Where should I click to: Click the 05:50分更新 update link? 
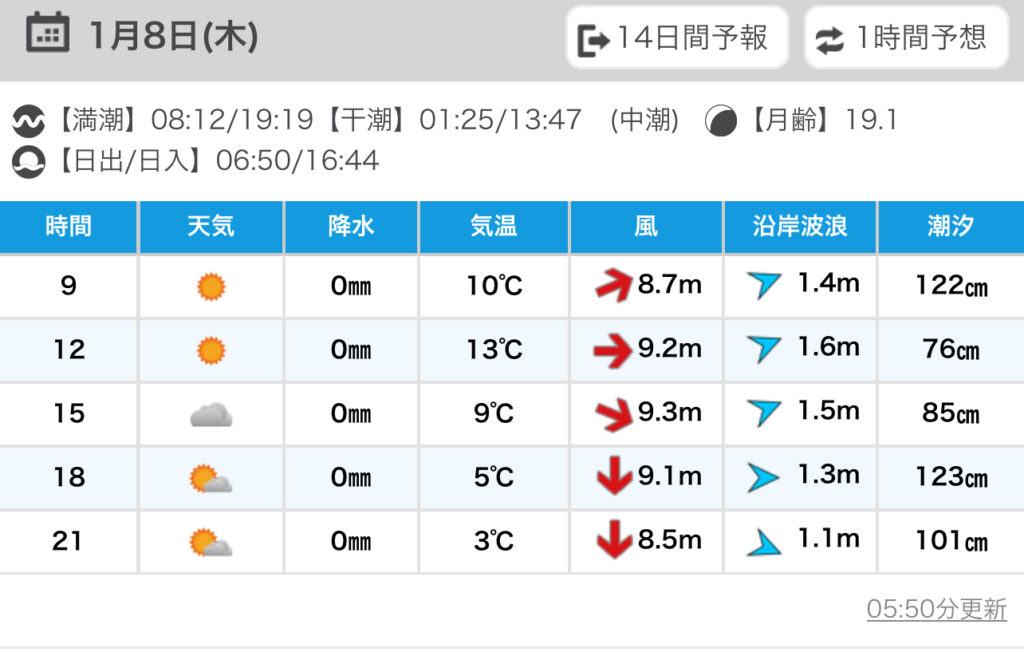(x=936, y=609)
